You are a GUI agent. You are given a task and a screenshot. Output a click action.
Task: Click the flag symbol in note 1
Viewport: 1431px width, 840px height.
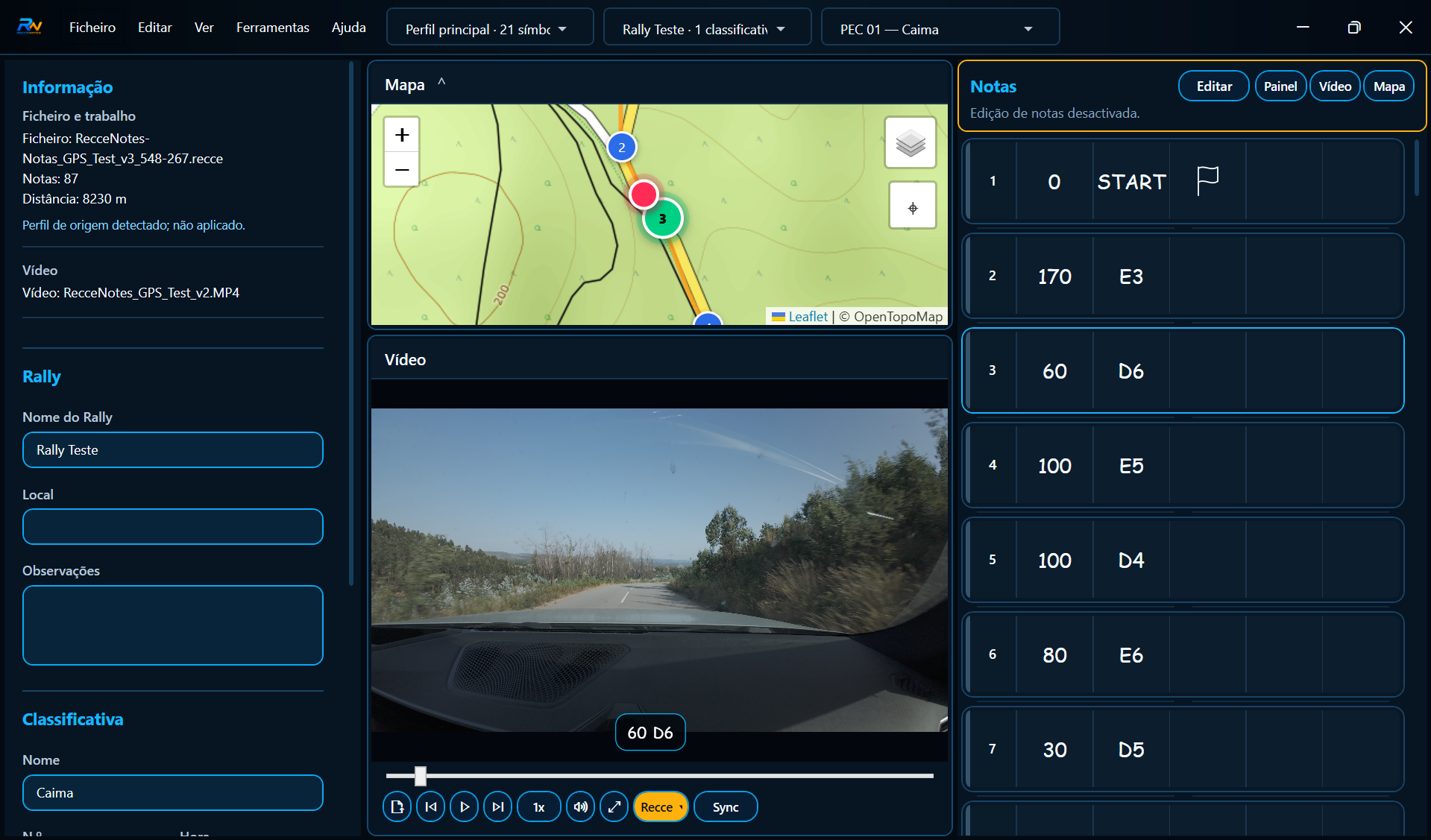tap(1207, 181)
